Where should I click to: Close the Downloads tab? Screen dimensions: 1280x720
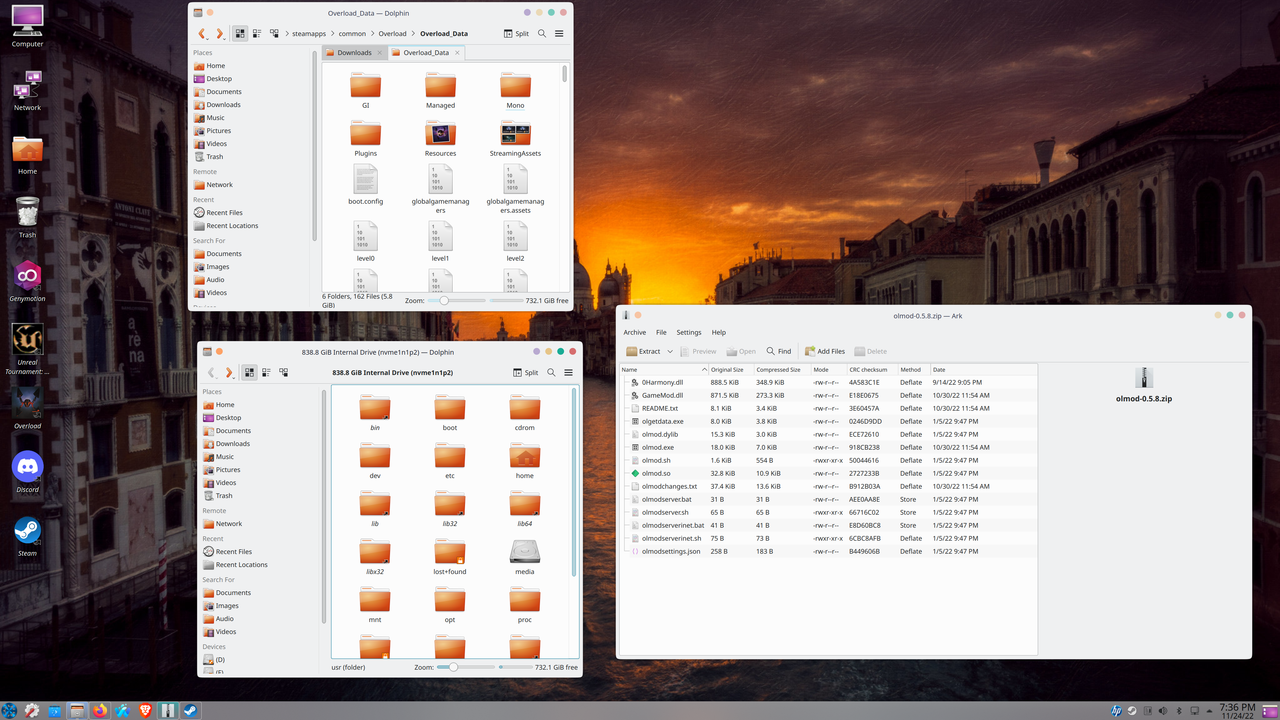pyautogui.click(x=378, y=52)
